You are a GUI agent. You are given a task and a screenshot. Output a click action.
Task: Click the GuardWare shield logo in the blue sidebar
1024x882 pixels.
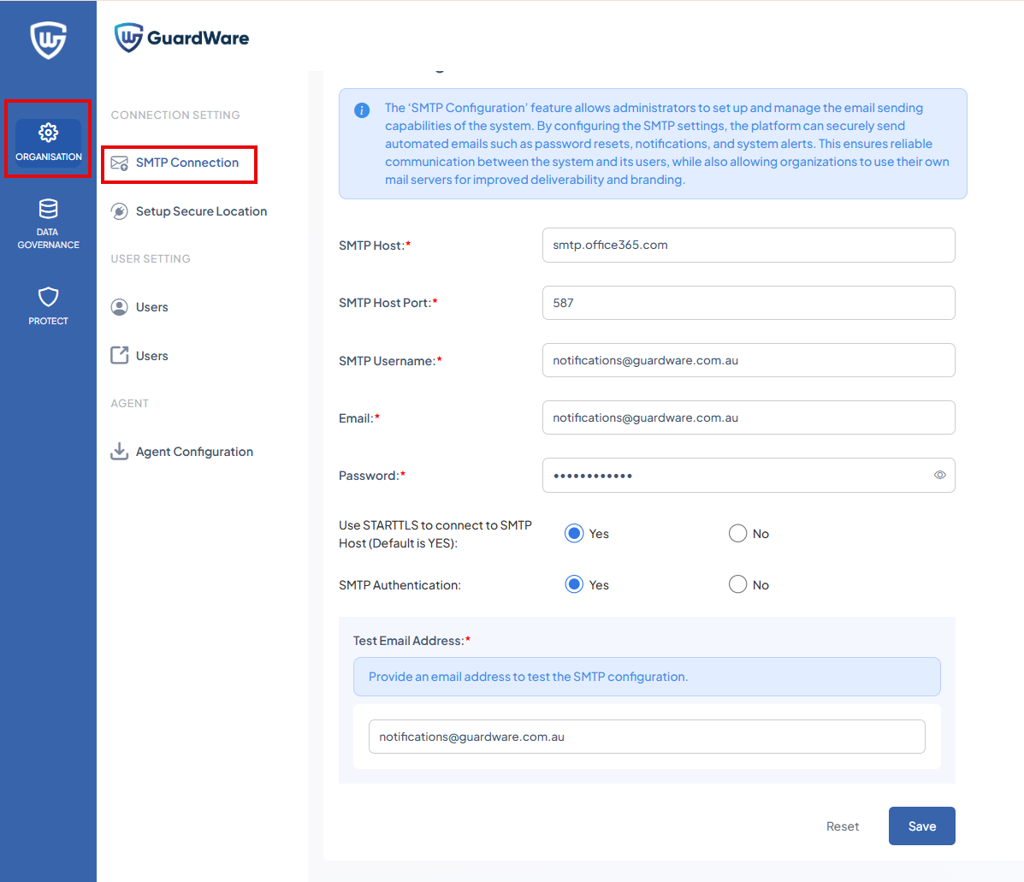48,40
